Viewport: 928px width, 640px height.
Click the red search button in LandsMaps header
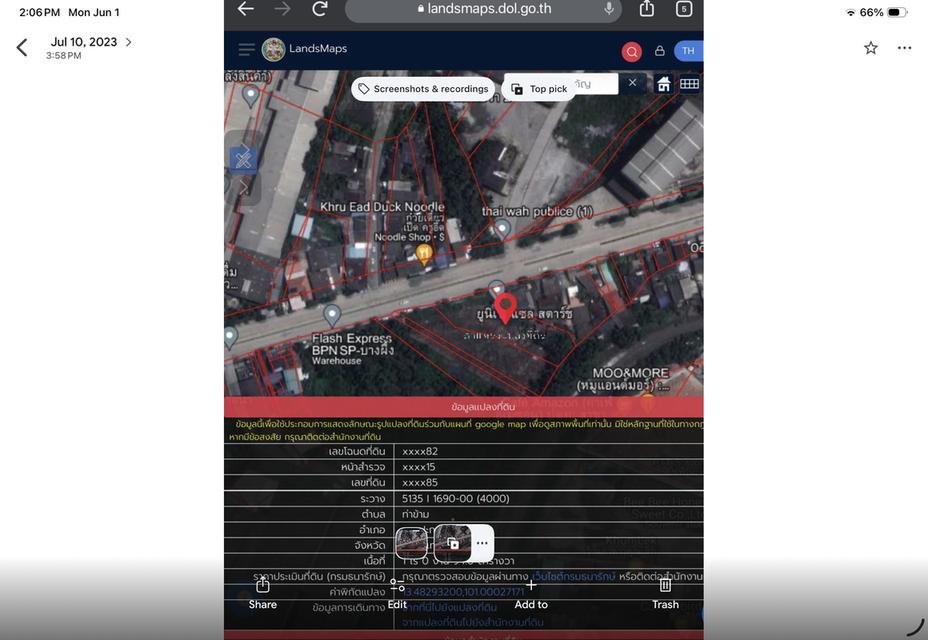[631, 52]
